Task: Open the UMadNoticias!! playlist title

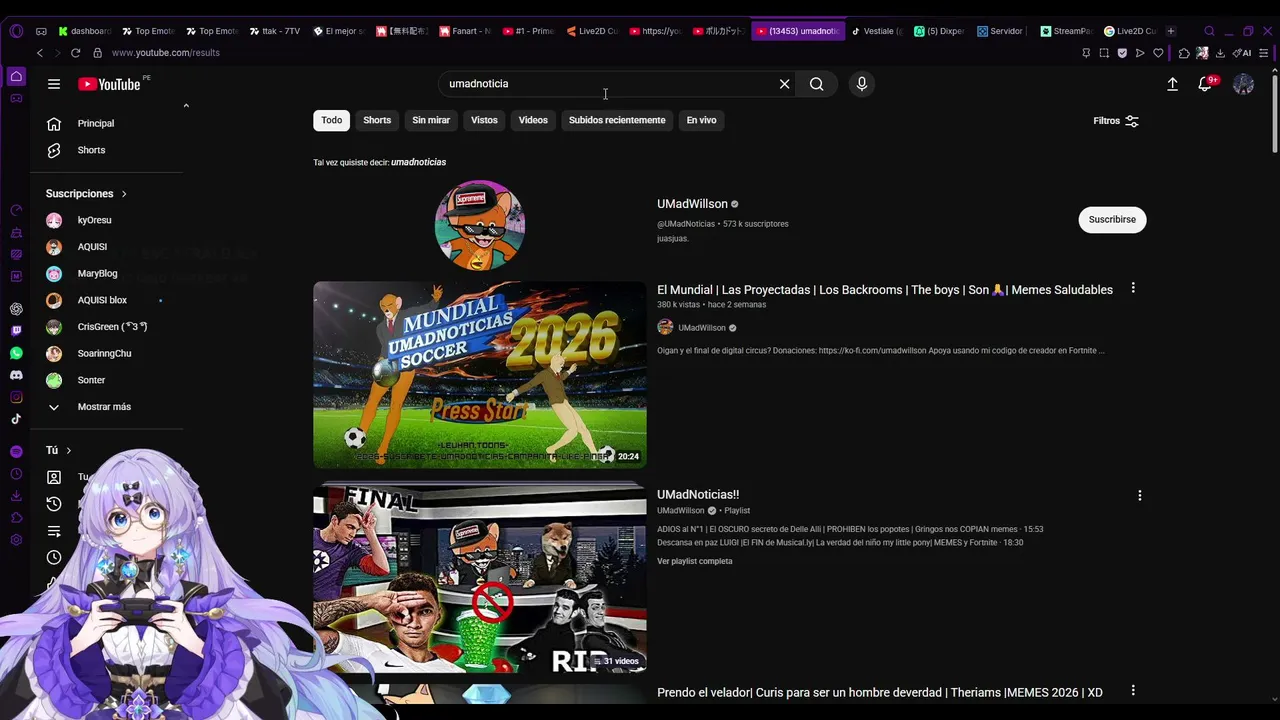Action: point(698,495)
